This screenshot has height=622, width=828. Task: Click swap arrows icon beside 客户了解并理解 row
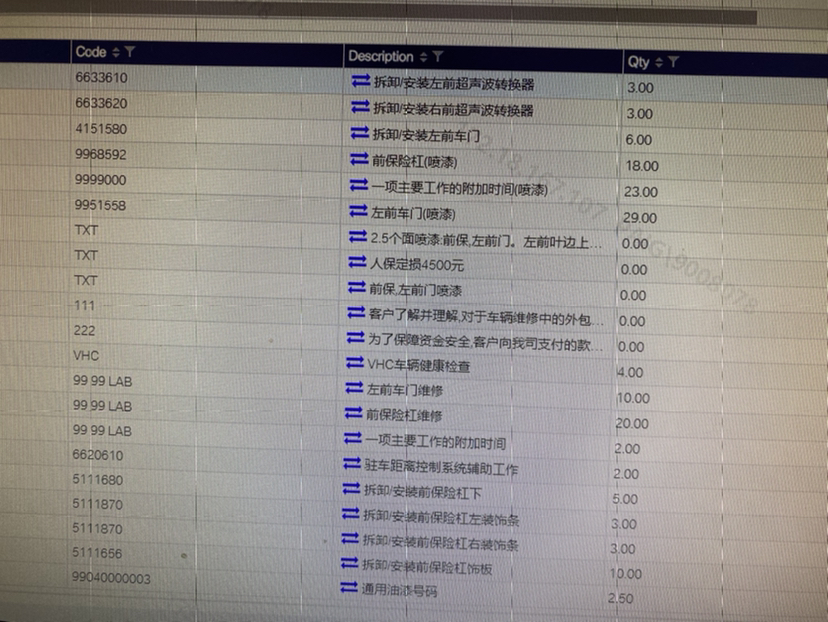tap(356, 312)
